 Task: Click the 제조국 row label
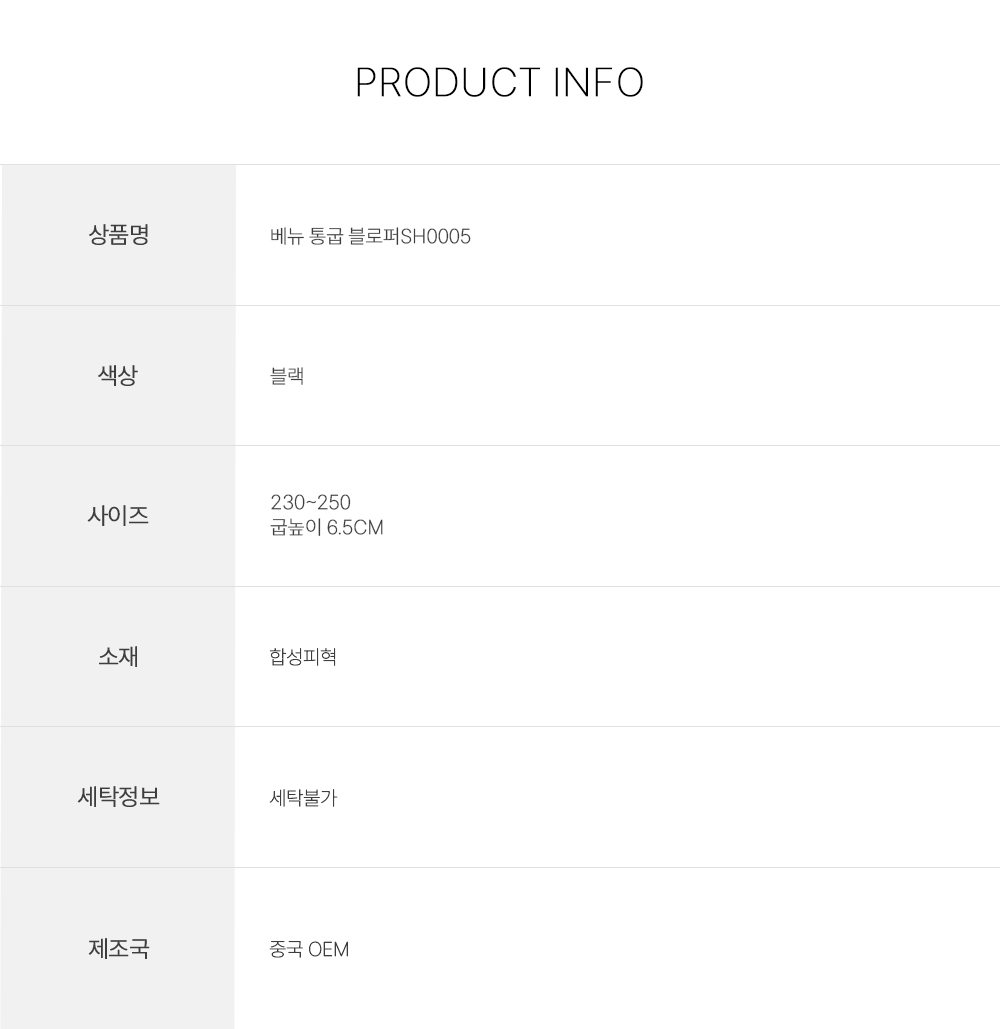pos(118,948)
